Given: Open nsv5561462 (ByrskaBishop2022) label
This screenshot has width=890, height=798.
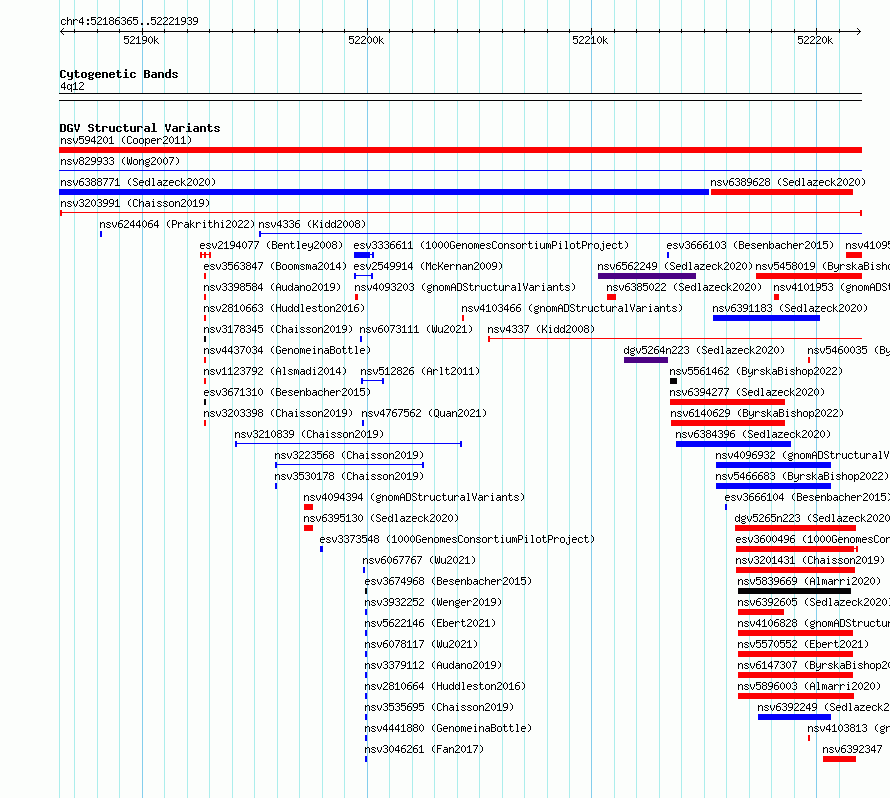Looking at the screenshot, I should click(x=756, y=371).
